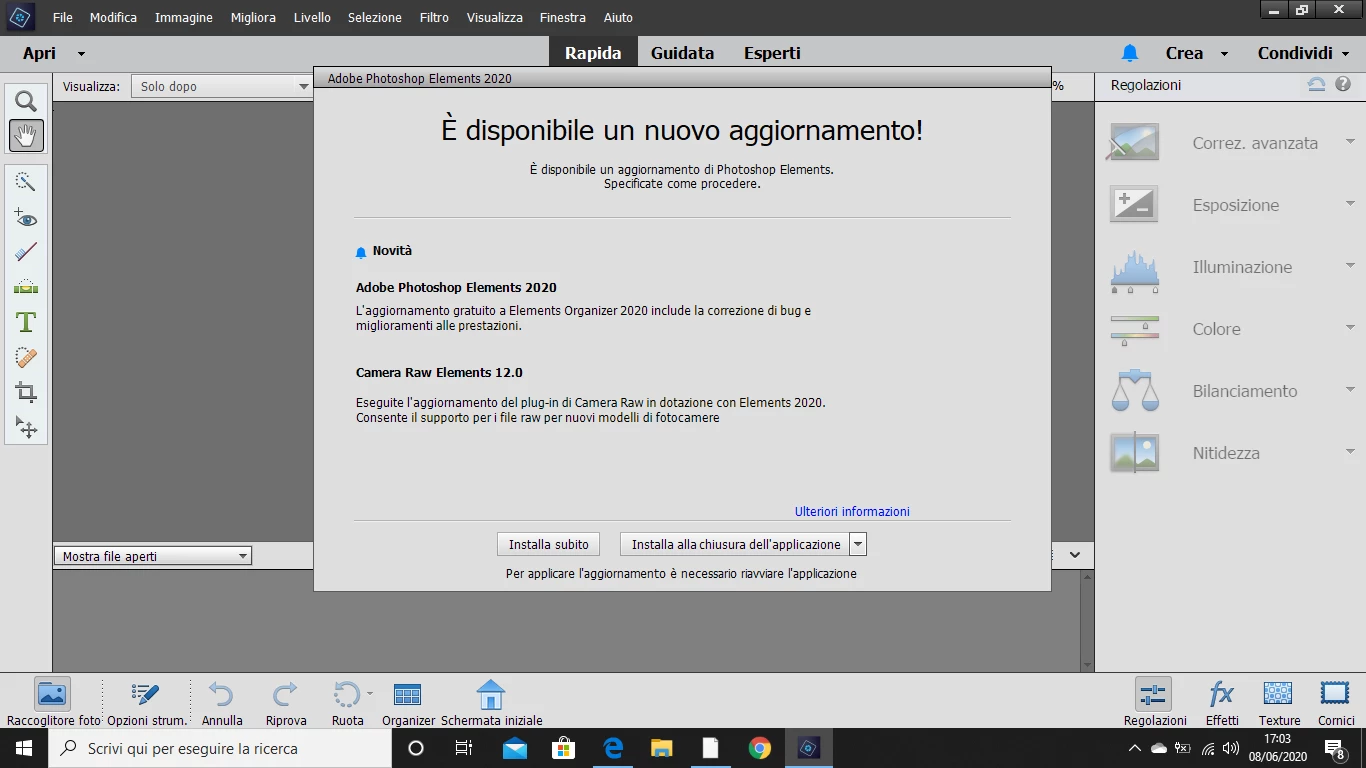Switch to the Rapida tab
Image resolution: width=1366 pixels, height=768 pixels.
point(593,53)
